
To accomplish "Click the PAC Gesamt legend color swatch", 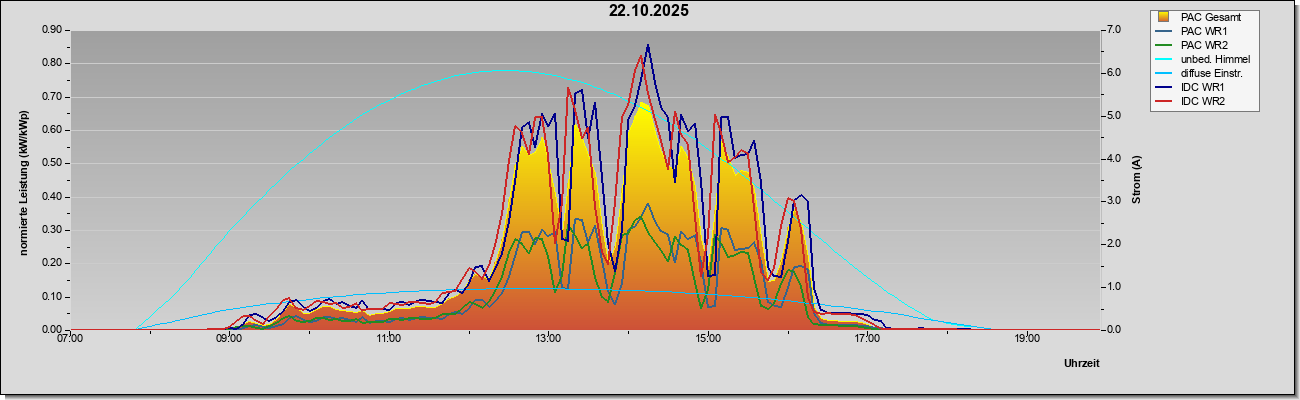I will 1163,17.
